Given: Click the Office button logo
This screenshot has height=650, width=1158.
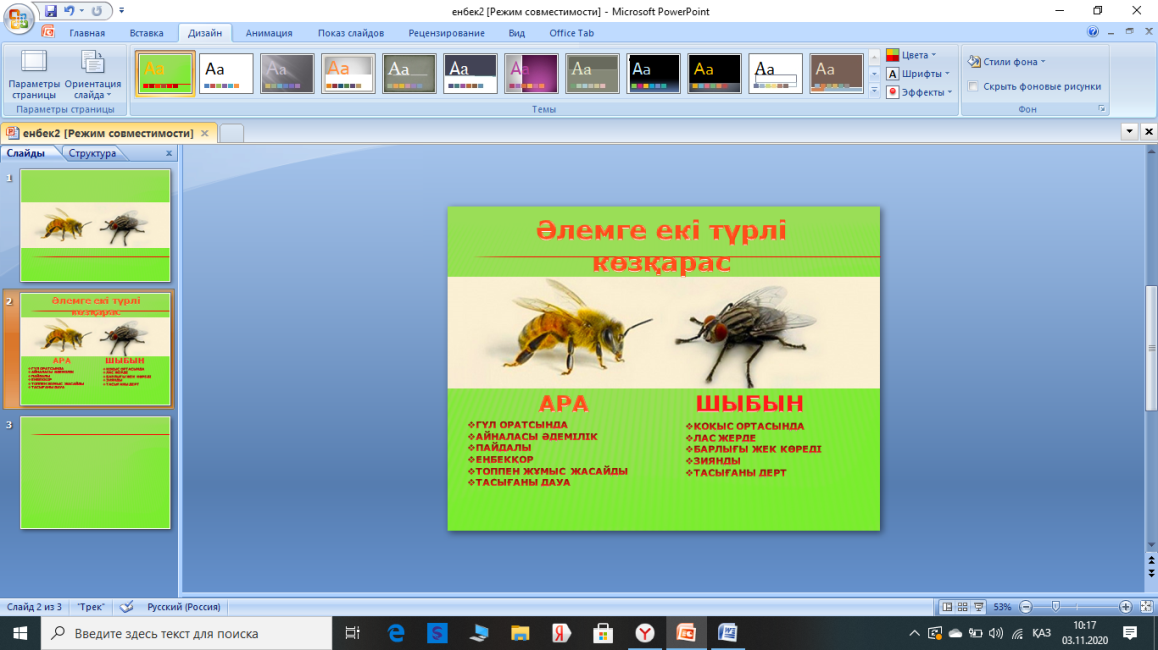Looking at the screenshot, I should point(18,18).
